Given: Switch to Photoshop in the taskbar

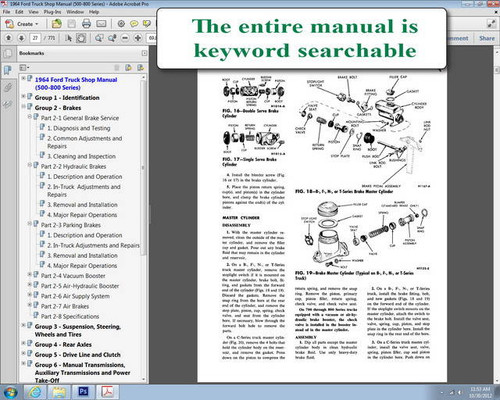Looking at the screenshot, I should [83, 392].
